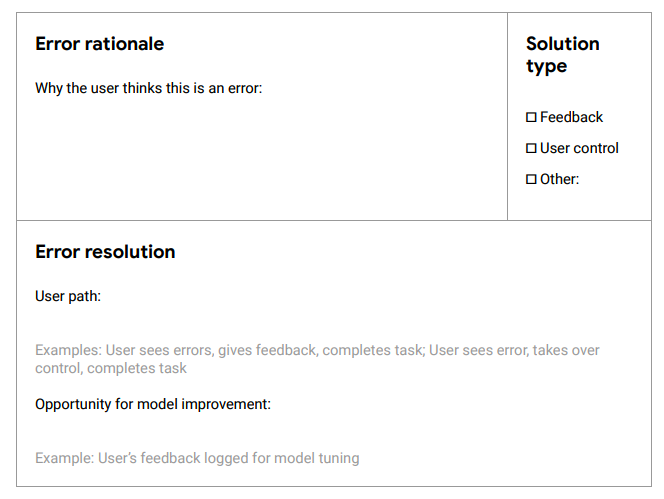Viewport: 664px width, 499px height.
Task: Click the User path: label
Action: (68, 296)
